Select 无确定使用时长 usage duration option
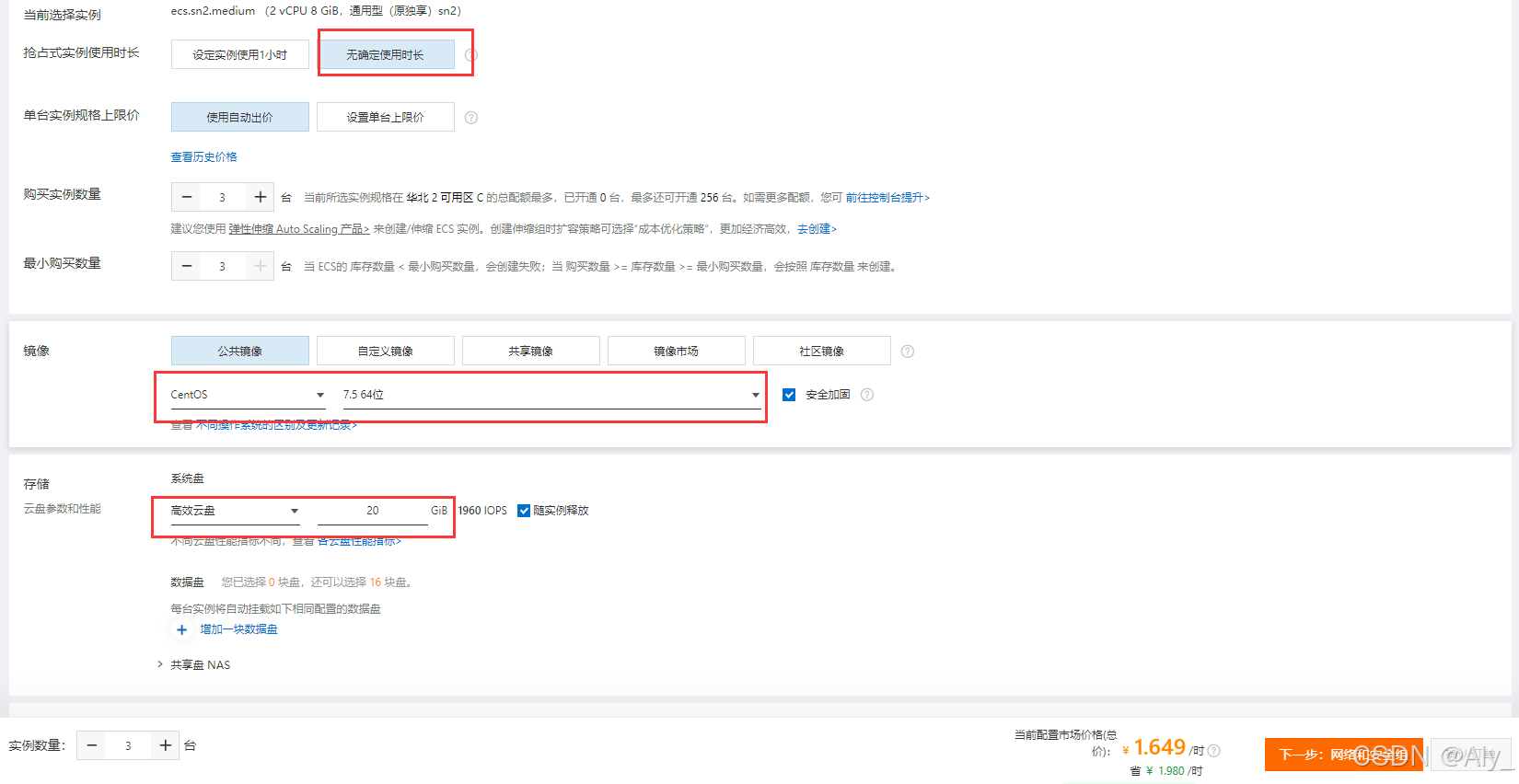The image size is (1519, 784). pyautogui.click(x=386, y=54)
